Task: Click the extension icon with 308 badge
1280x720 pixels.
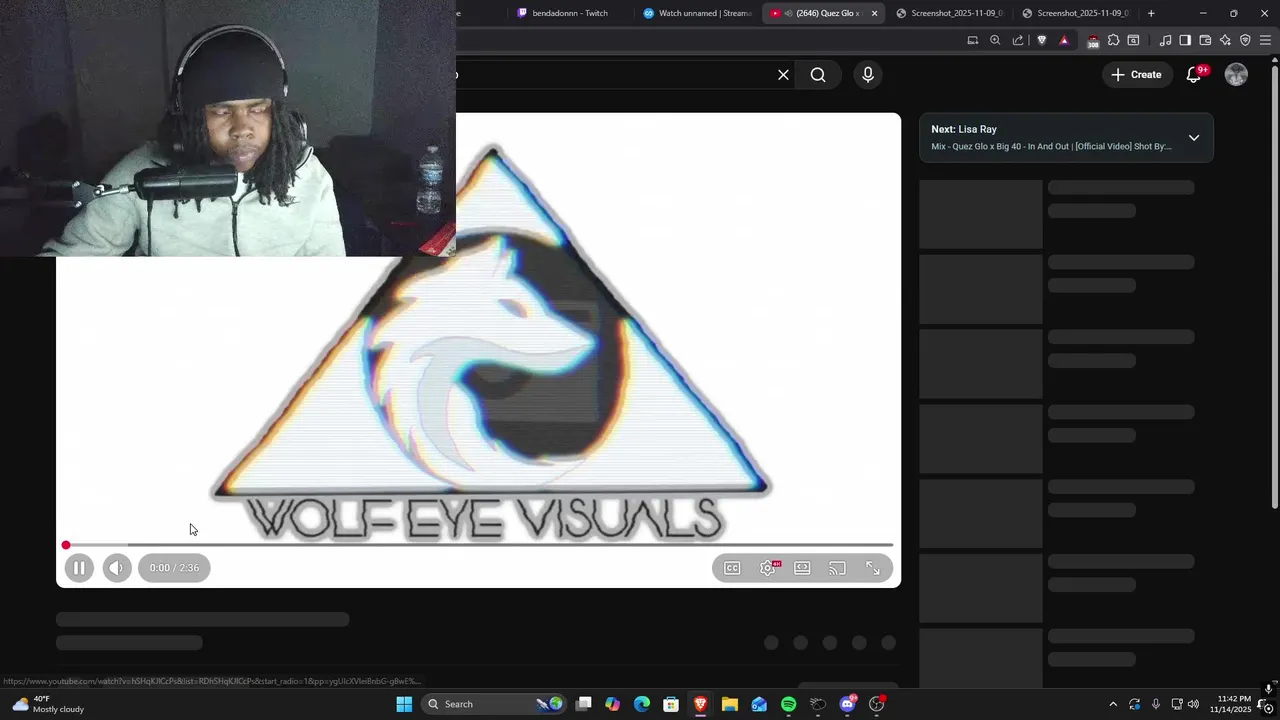Action: tap(1093, 40)
